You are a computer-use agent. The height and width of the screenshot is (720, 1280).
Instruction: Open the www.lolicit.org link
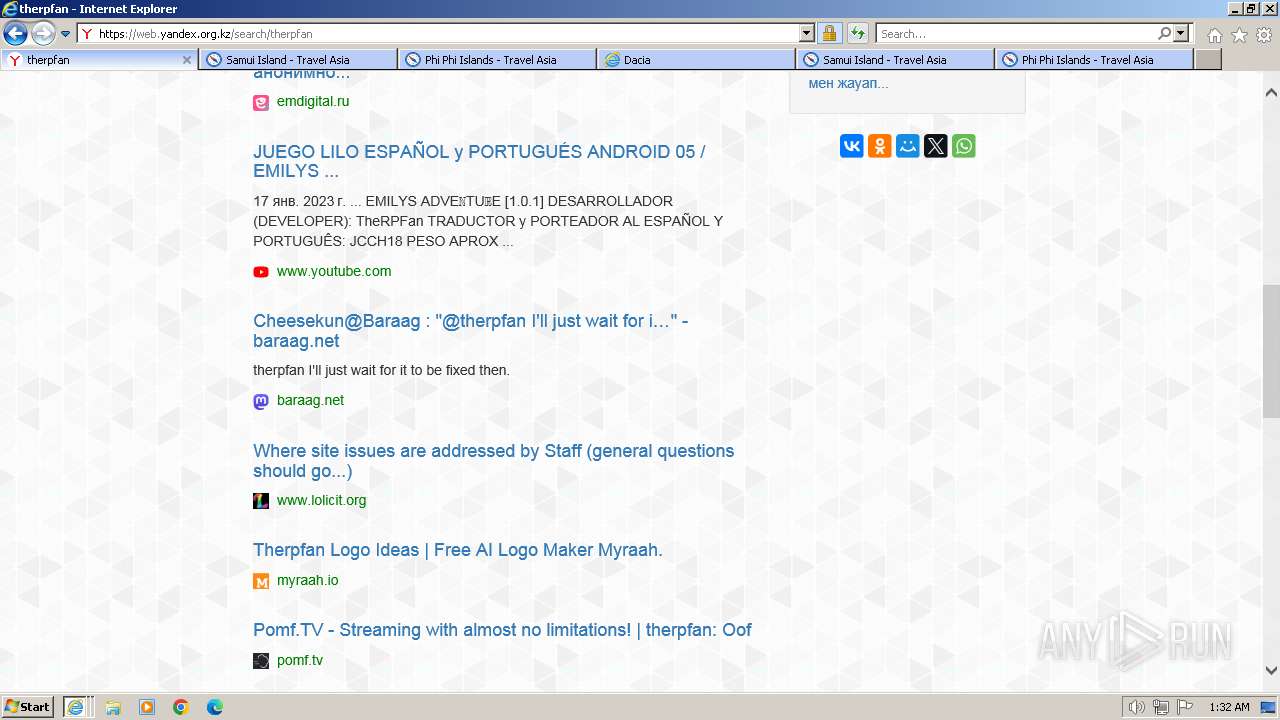click(x=321, y=500)
